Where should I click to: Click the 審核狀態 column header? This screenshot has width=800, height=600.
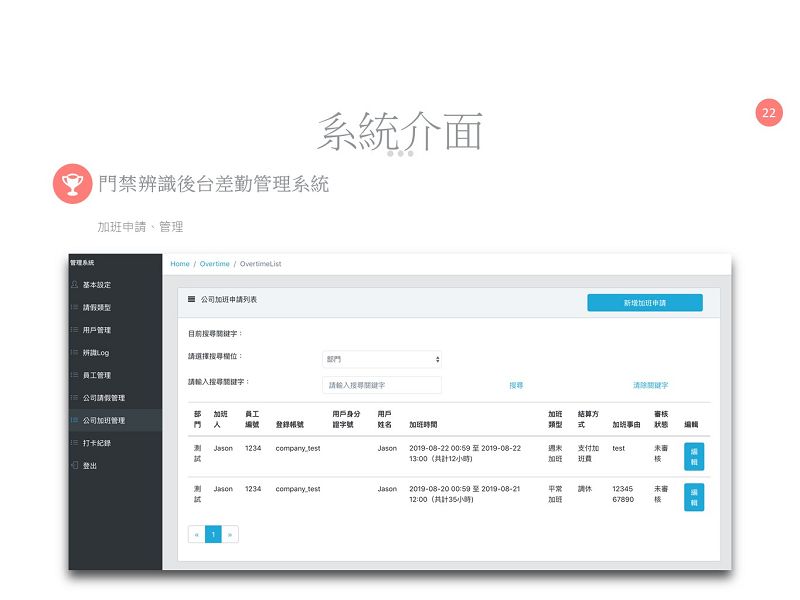click(x=661, y=419)
